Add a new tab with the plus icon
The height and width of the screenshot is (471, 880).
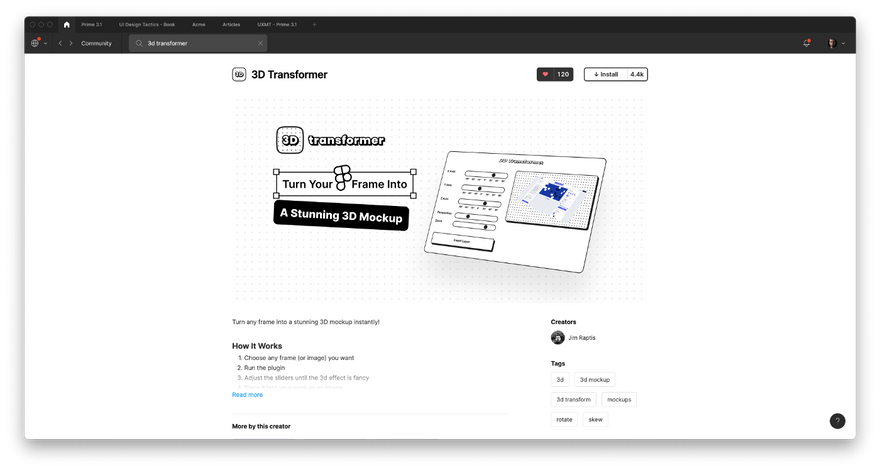pos(314,25)
